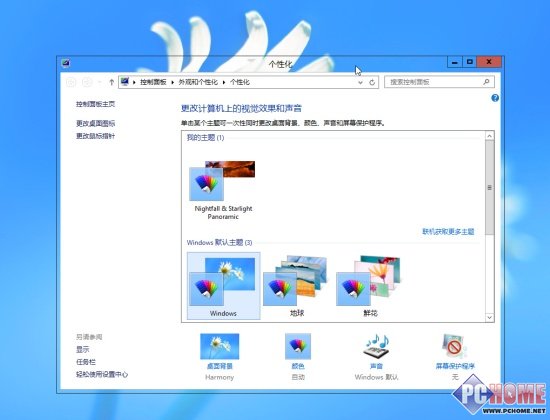Close the Personalization window

click(x=489, y=62)
